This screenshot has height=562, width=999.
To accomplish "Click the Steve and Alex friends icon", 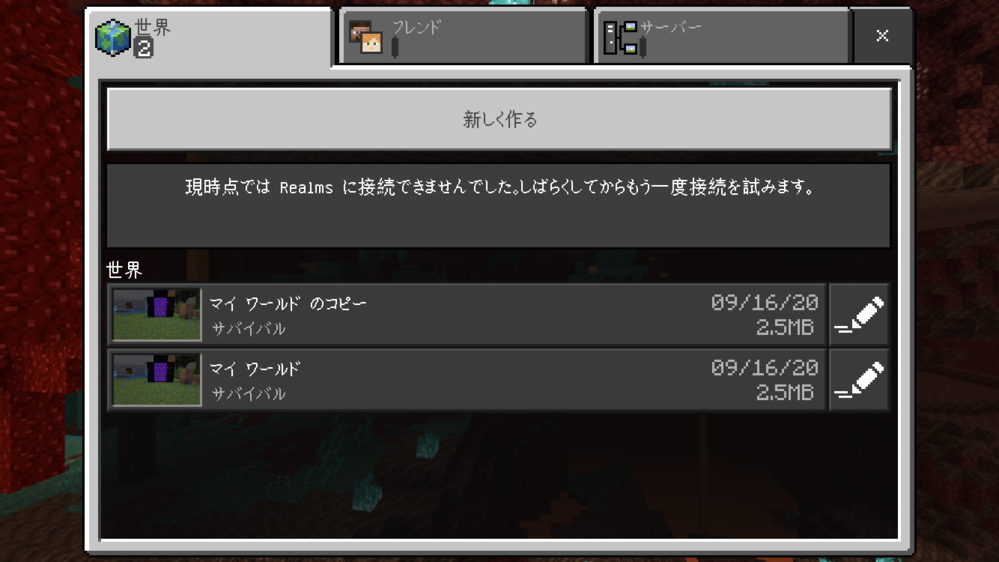I will pos(366,38).
